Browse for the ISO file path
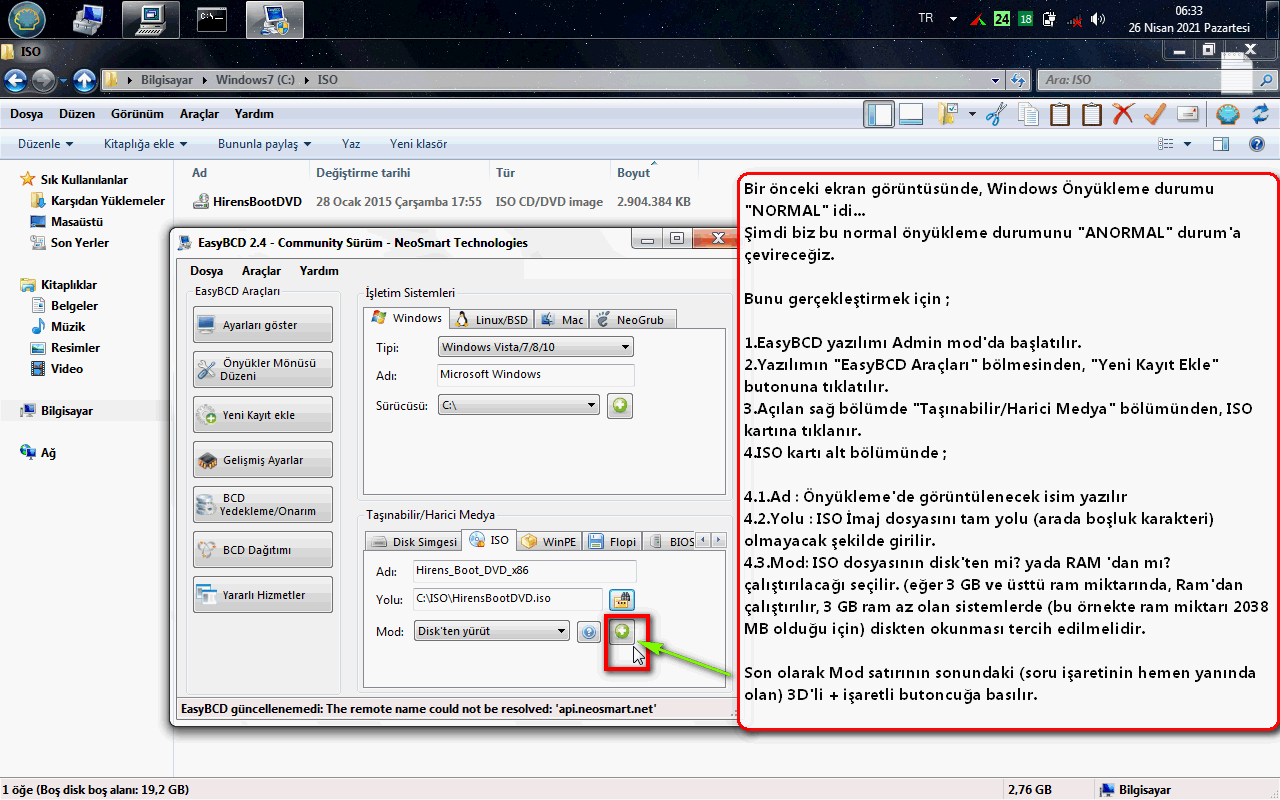This screenshot has height=800, width=1280. tap(623, 600)
